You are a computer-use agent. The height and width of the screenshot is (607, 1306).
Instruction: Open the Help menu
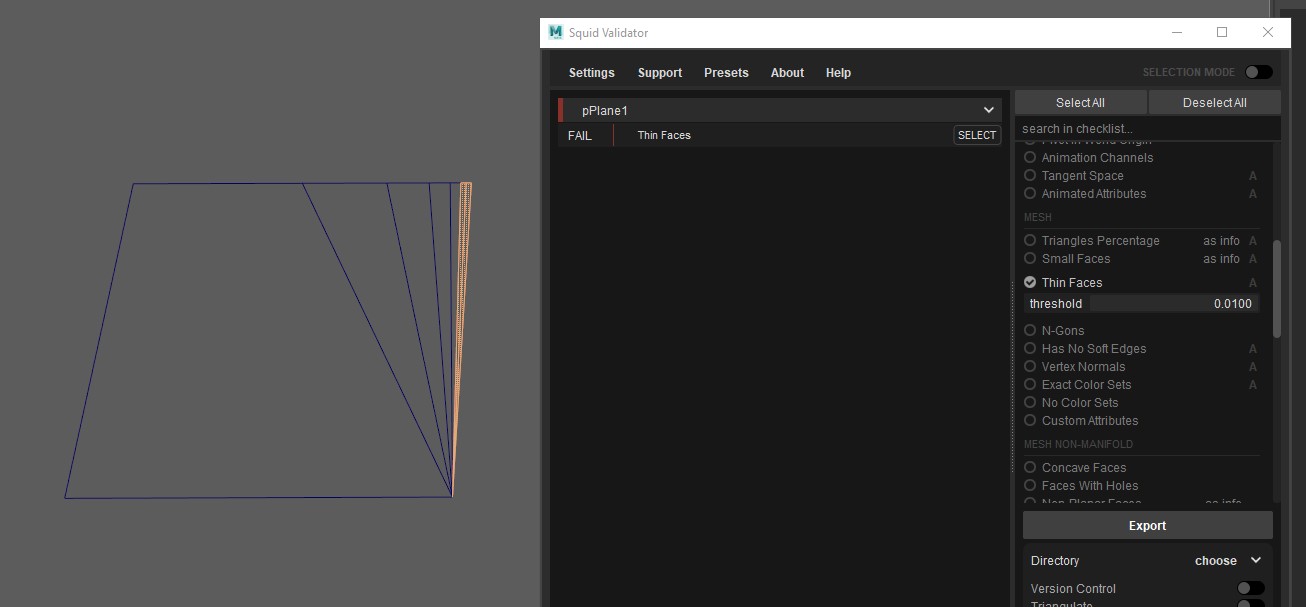click(x=838, y=73)
